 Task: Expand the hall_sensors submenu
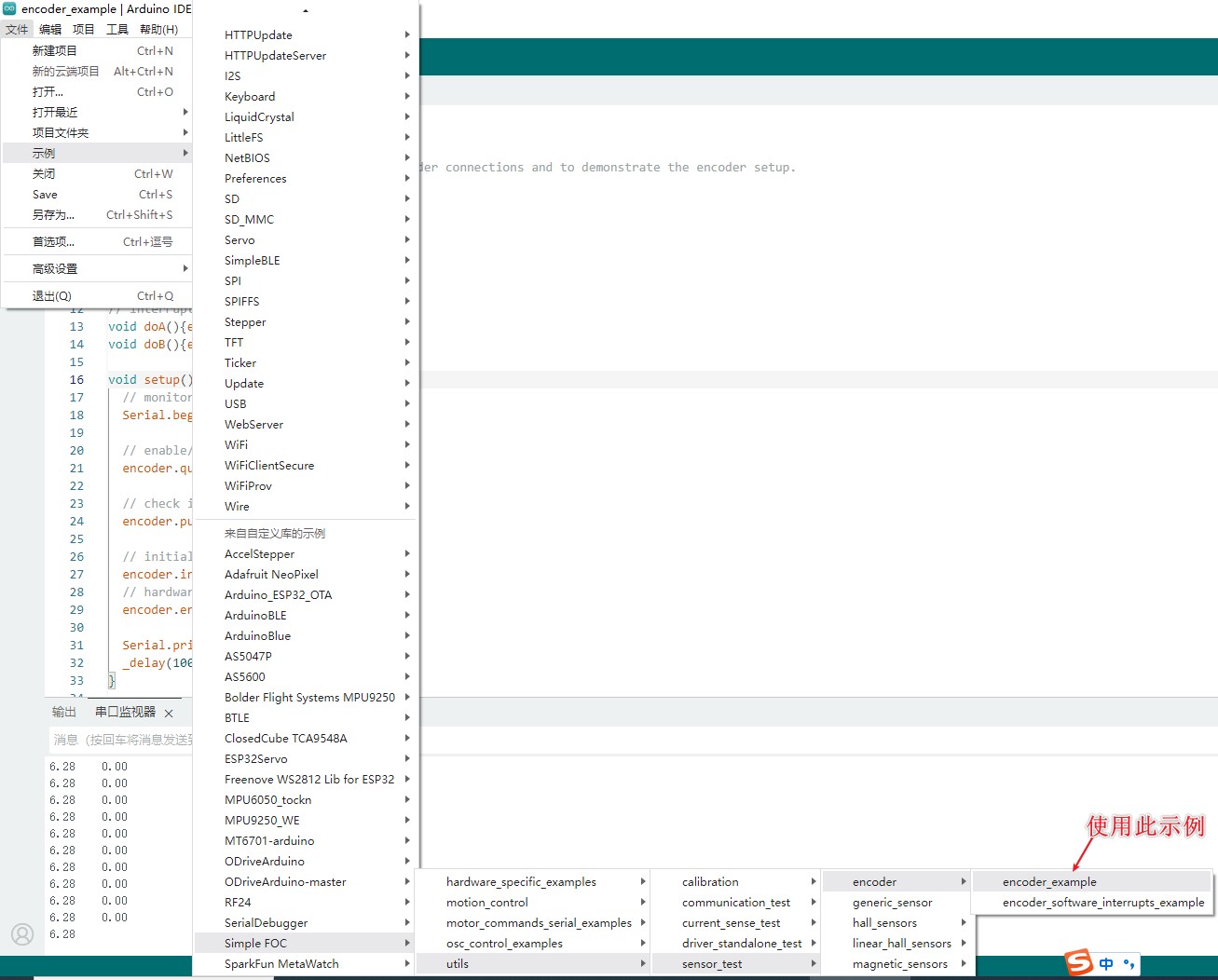point(883,922)
